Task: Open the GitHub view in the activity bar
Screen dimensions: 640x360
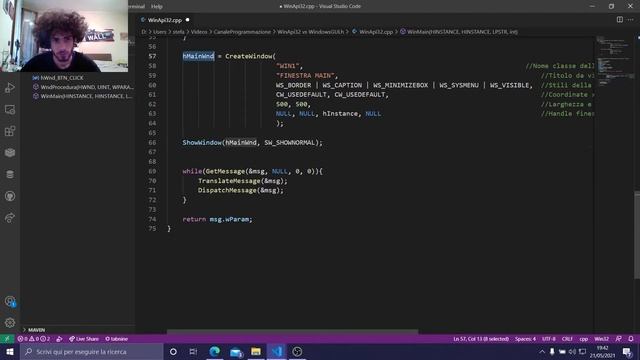Action: pos(10,196)
